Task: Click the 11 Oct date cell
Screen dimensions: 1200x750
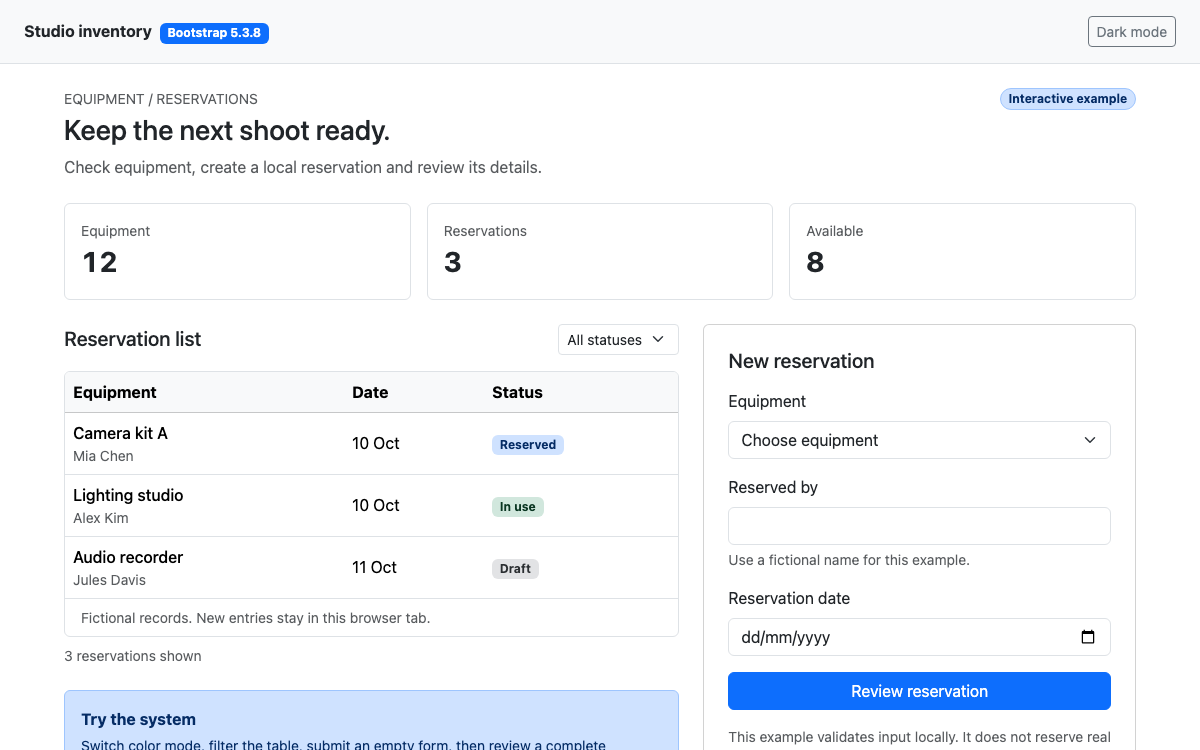Action: click(374, 567)
